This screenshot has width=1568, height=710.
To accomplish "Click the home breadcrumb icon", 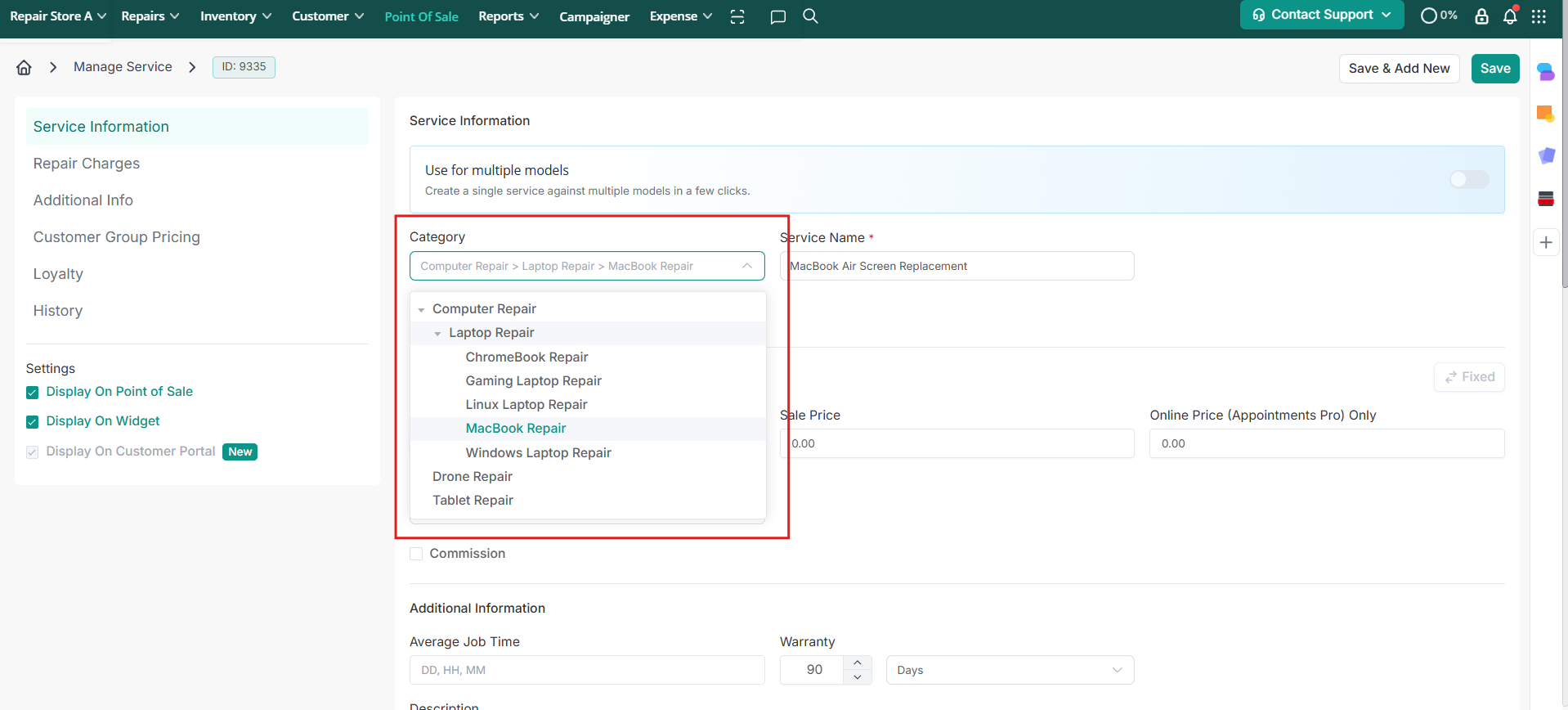I will [24, 67].
